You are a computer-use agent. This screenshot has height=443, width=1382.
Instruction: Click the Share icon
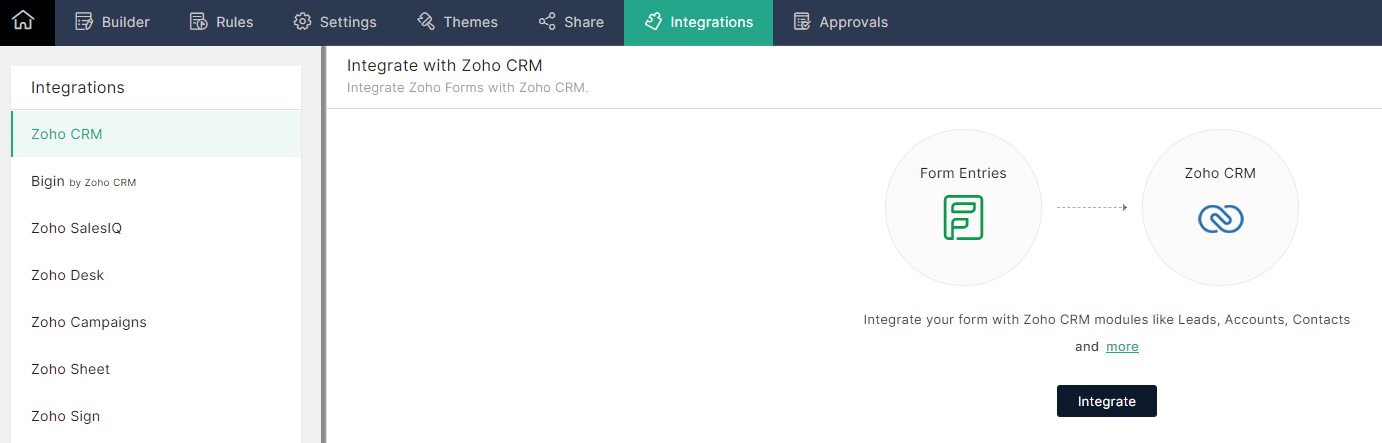(x=547, y=22)
